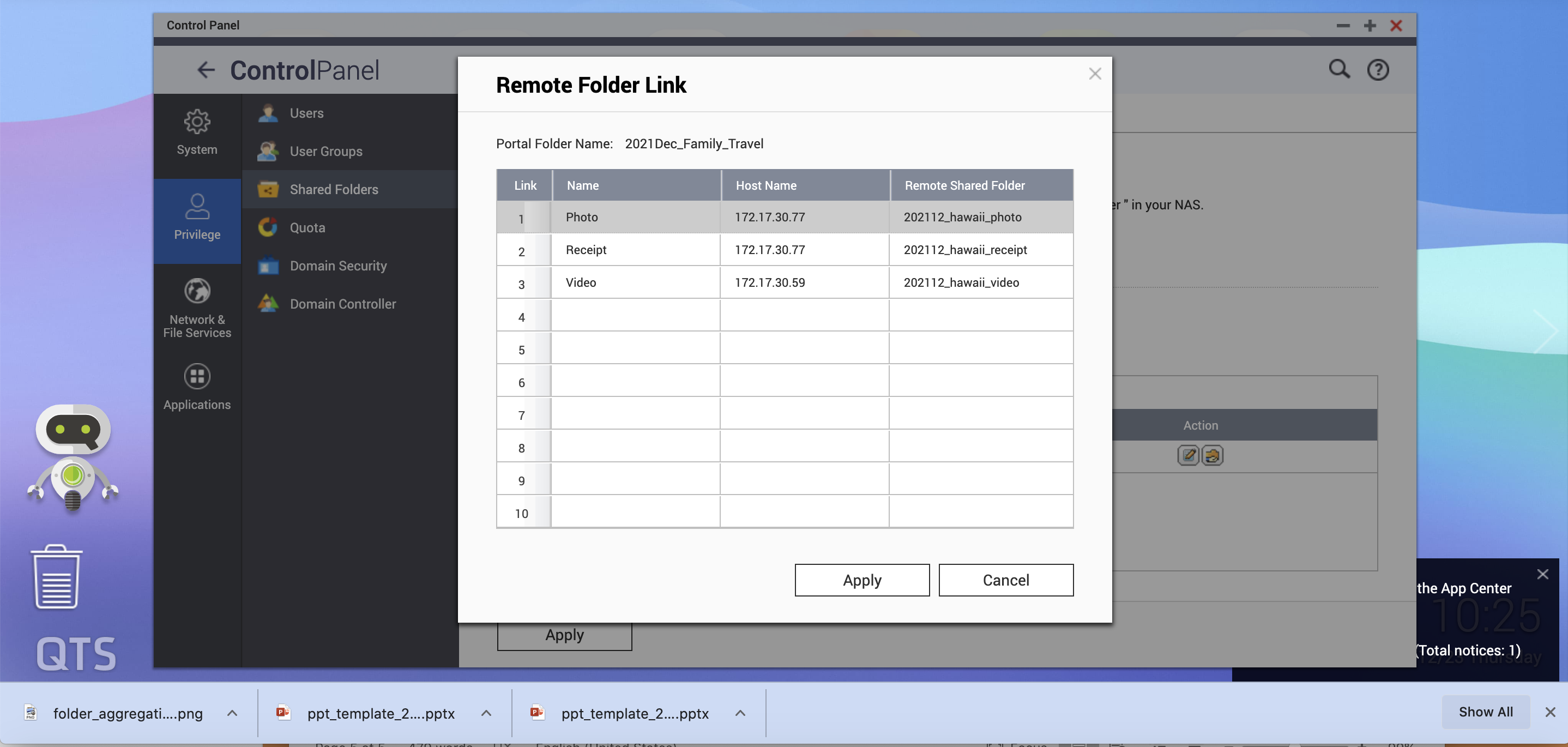This screenshot has width=1568, height=747.
Task: Open the System category icon
Action: click(197, 122)
